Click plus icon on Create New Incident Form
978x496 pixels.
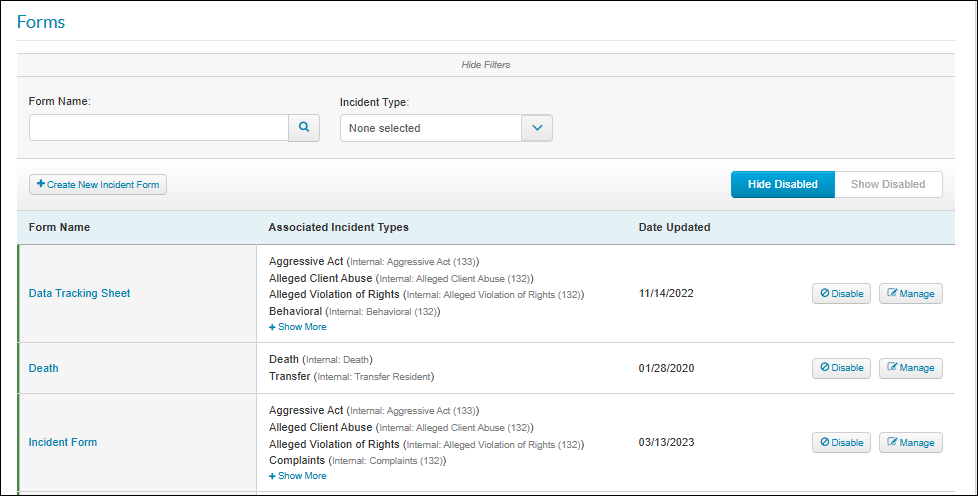41,184
